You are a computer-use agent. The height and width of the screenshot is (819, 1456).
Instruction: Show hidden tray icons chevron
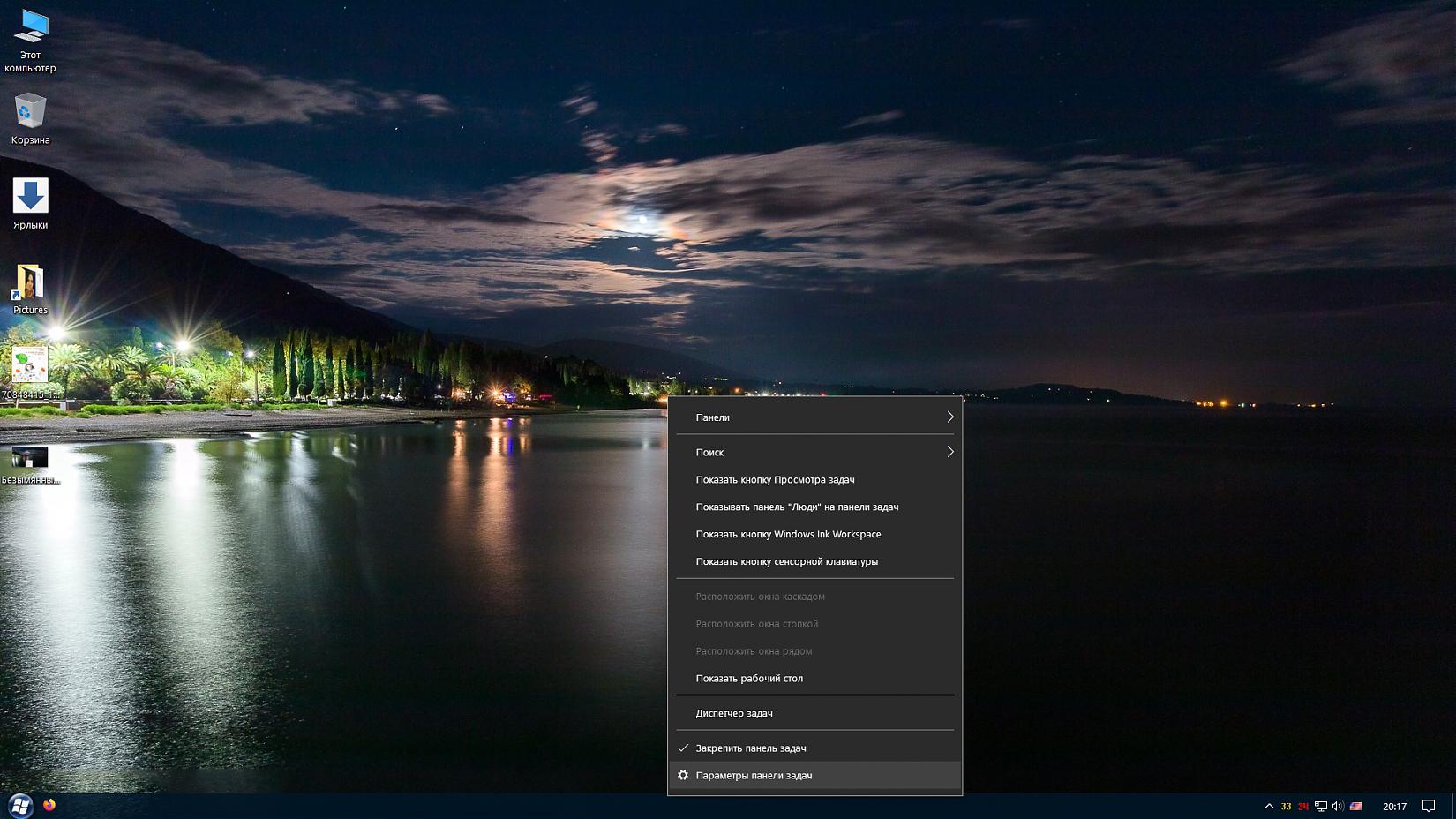pos(1269,806)
